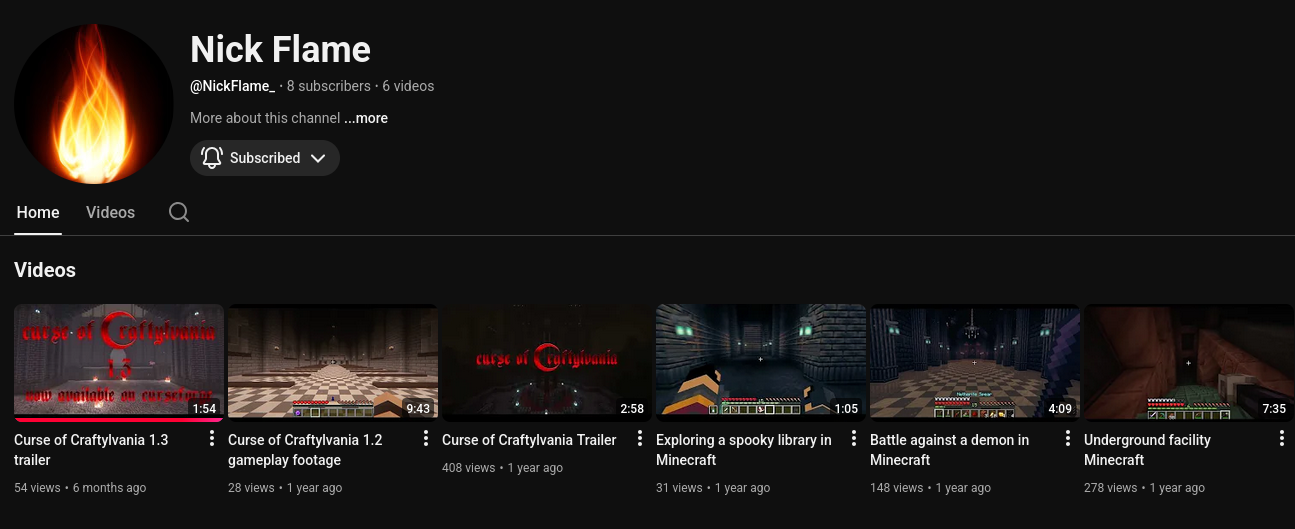The width and height of the screenshot is (1295, 529).
Task: Open three-dot menu for demon battle video
Action: (x=1068, y=439)
